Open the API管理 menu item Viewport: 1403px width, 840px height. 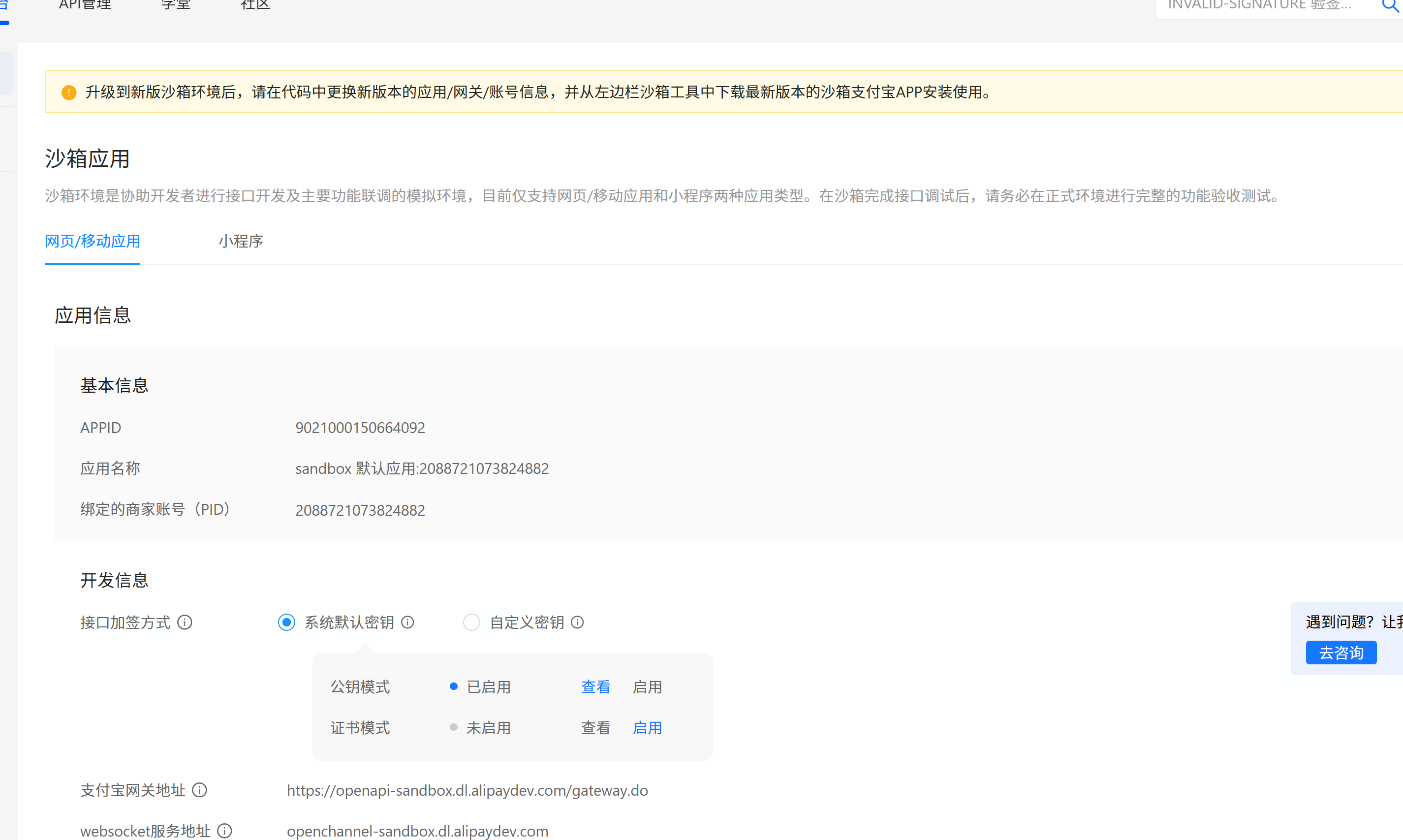coord(85,4)
